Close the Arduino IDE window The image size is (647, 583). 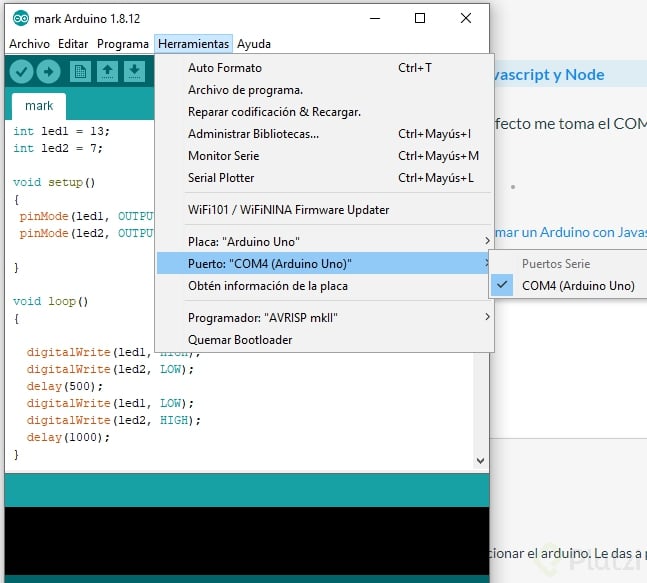click(466, 18)
